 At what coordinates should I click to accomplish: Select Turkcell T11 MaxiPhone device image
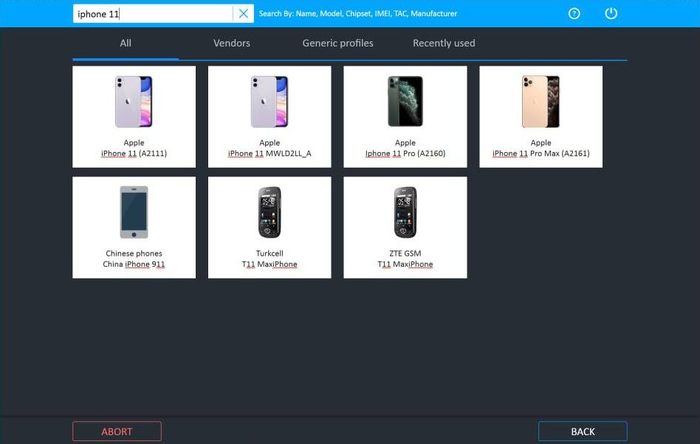(270, 212)
